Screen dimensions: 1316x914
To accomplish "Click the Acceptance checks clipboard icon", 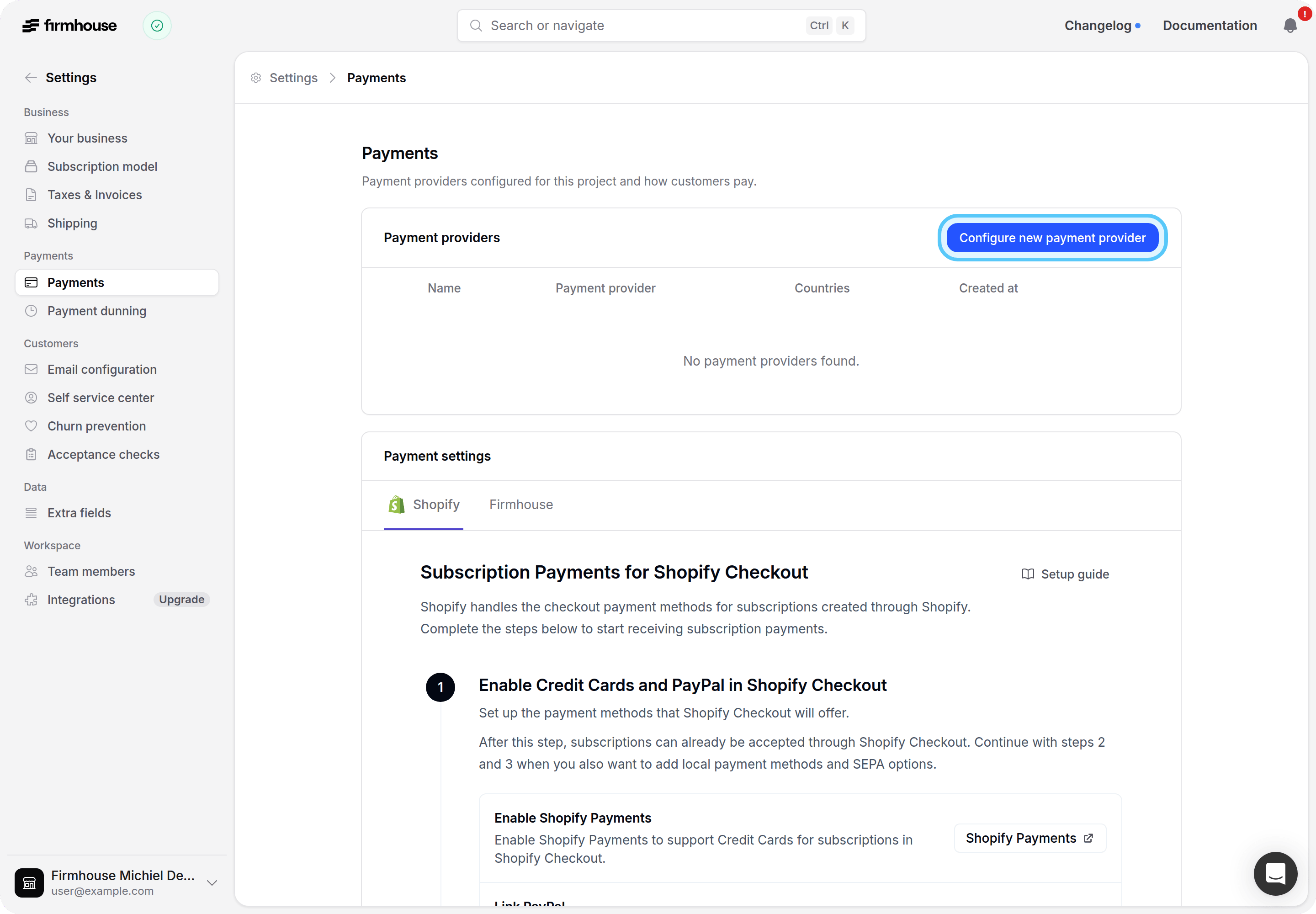I will coord(31,455).
